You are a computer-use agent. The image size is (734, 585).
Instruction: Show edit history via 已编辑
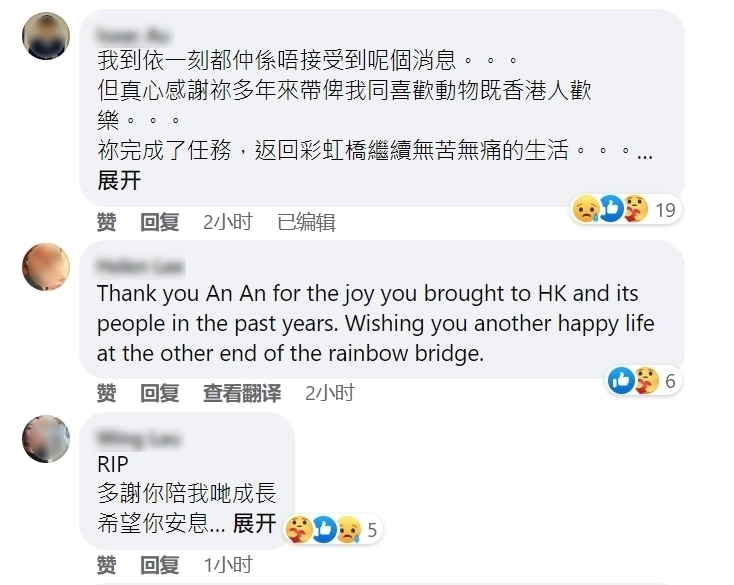(305, 222)
